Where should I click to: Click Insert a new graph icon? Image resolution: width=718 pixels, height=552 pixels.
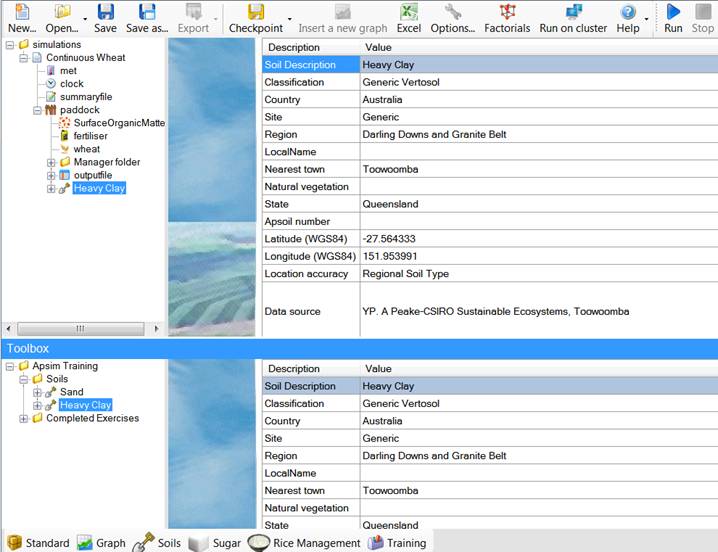coord(343,12)
